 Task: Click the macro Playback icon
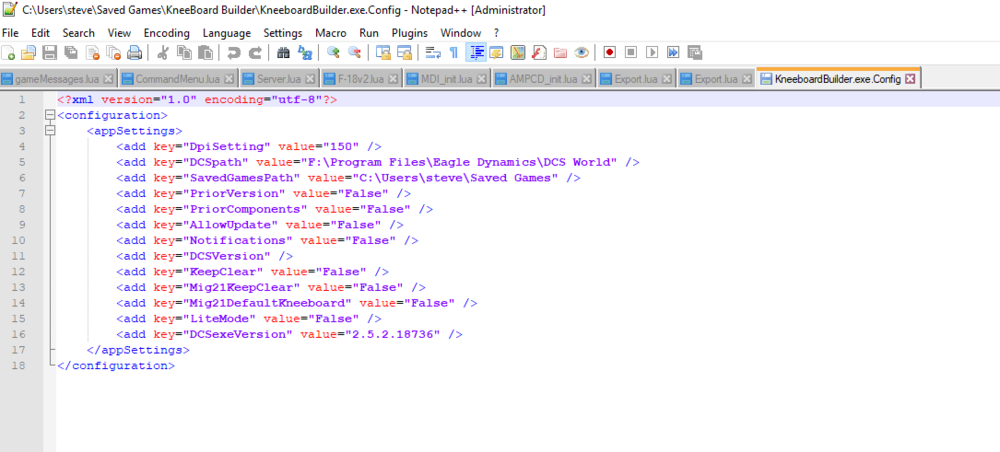pyautogui.click(x=651, y=53)
